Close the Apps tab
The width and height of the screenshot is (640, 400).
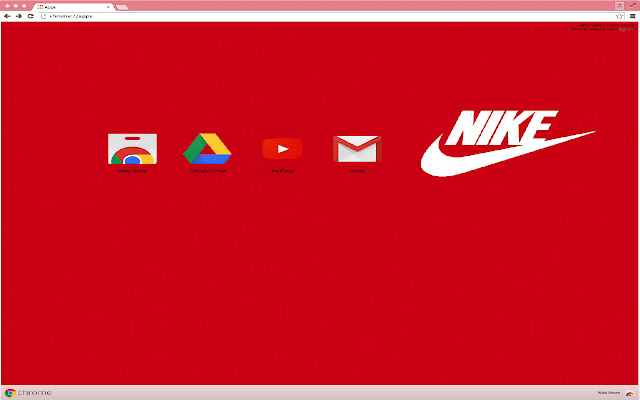point(108,7)
